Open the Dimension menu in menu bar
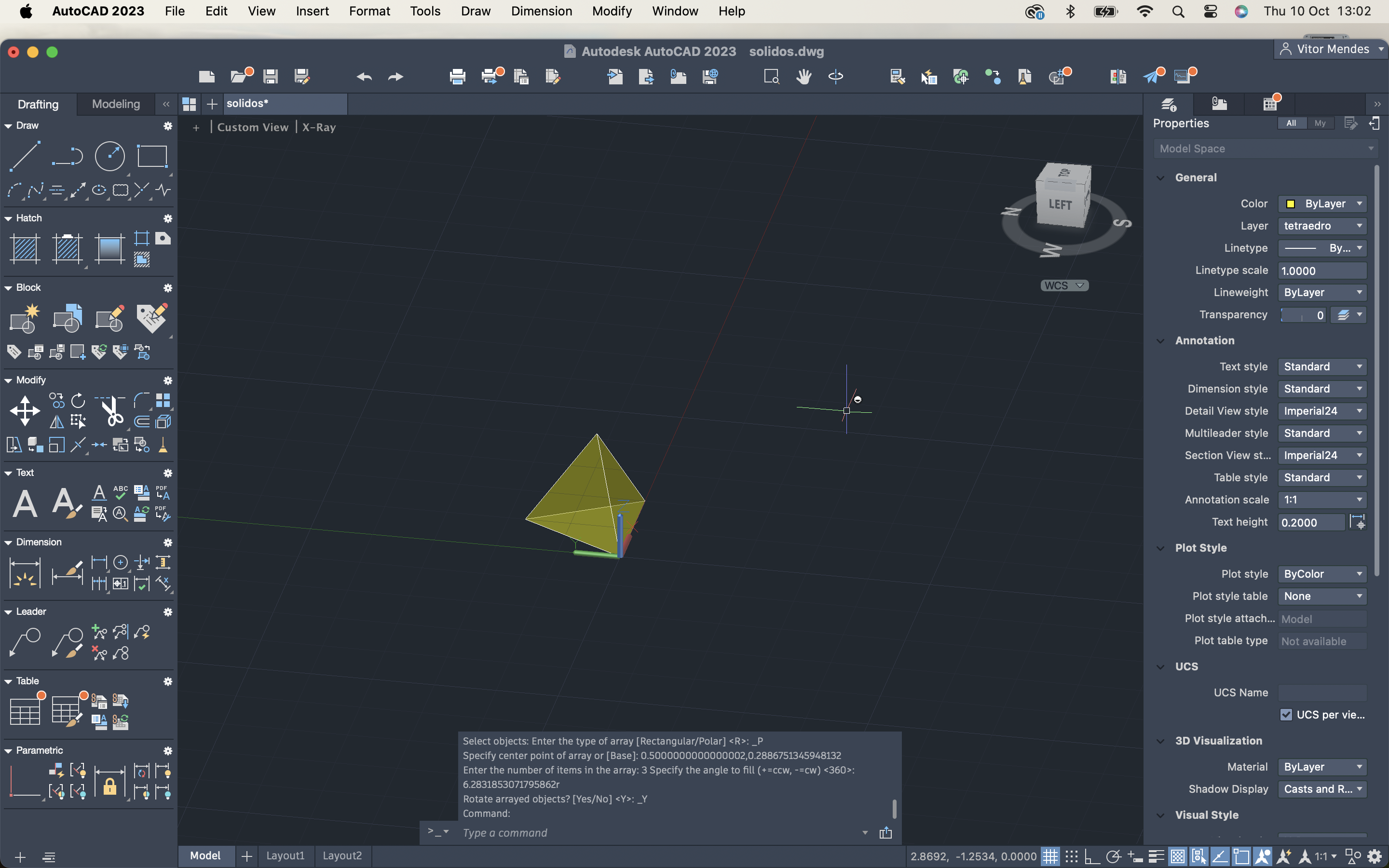 click(541, 11)
